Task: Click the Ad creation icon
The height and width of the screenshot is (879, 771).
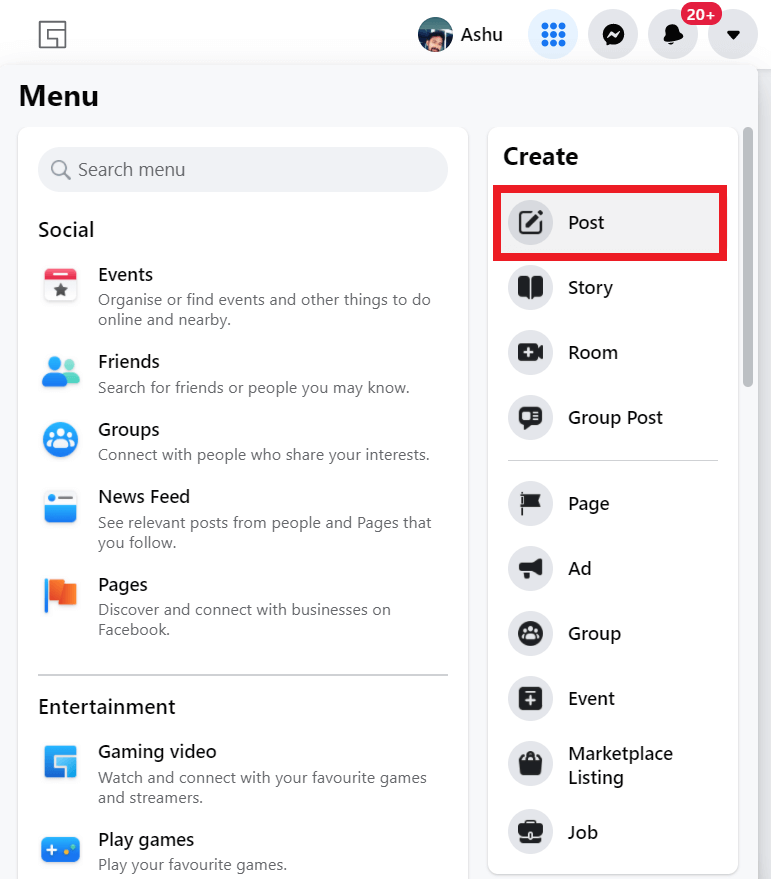Action: tap(530, 568)
